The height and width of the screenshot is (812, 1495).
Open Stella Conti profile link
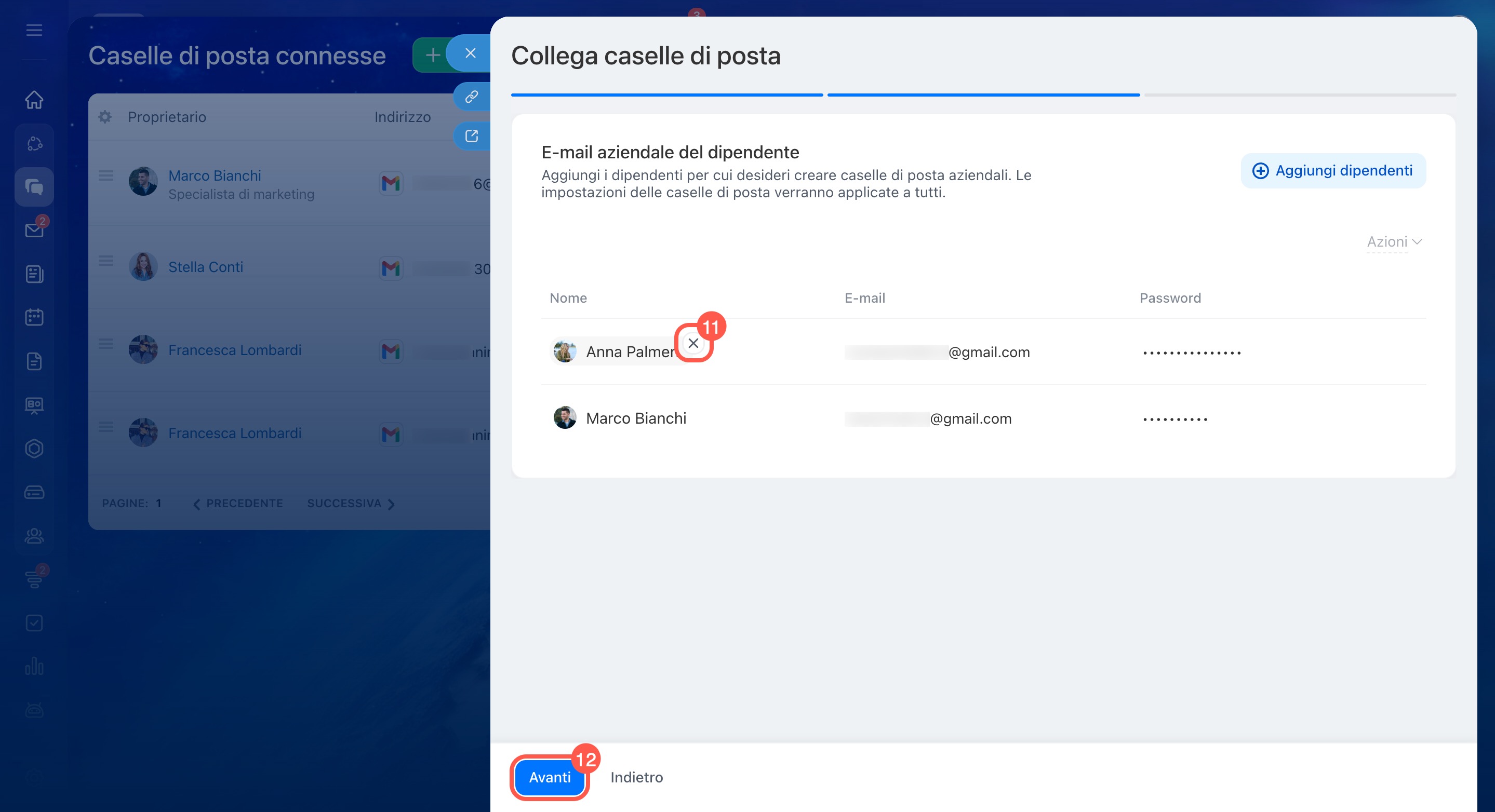206,267
